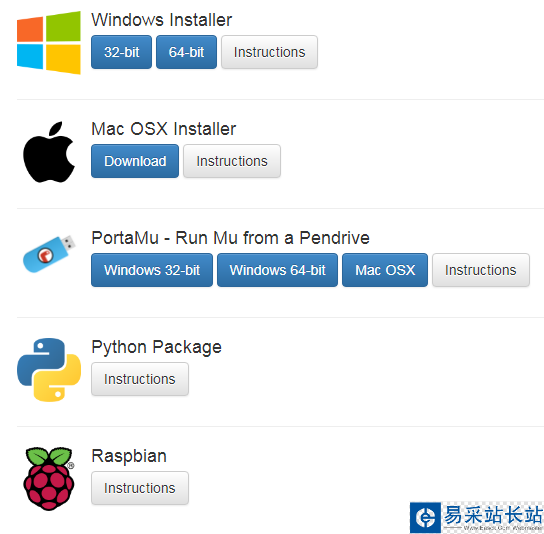The image size is (544, 534).
Task: Get PortaMu for Mac OSX
Action: pyautogui.click(x=385, y=270)
